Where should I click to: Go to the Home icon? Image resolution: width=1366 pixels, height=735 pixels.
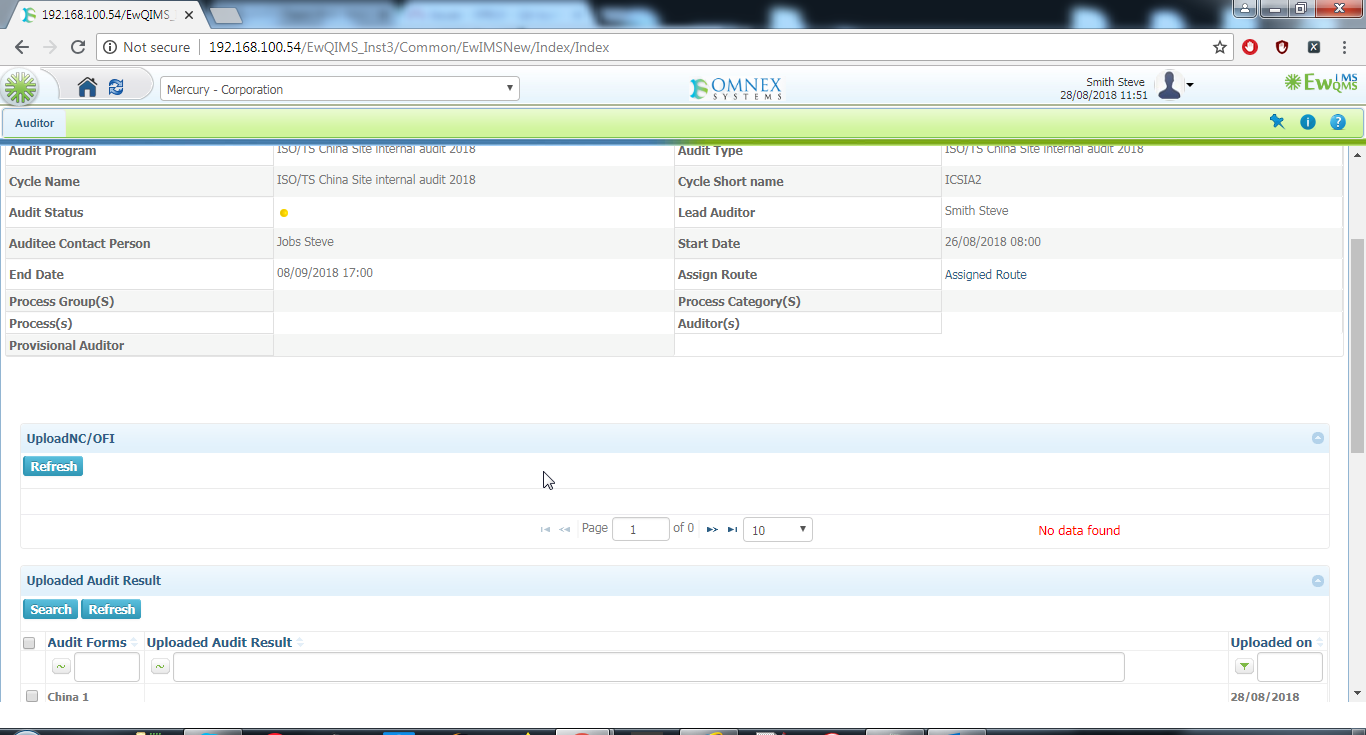[x=88, y=88]
